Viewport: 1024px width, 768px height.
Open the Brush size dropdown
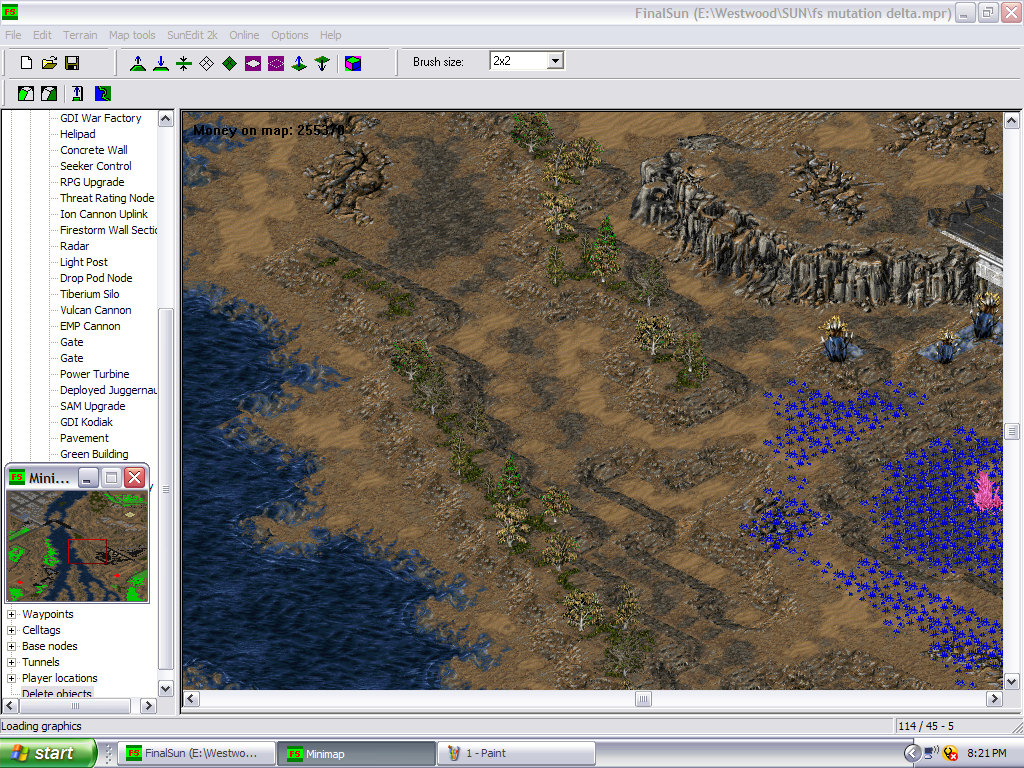coord(555,61)
